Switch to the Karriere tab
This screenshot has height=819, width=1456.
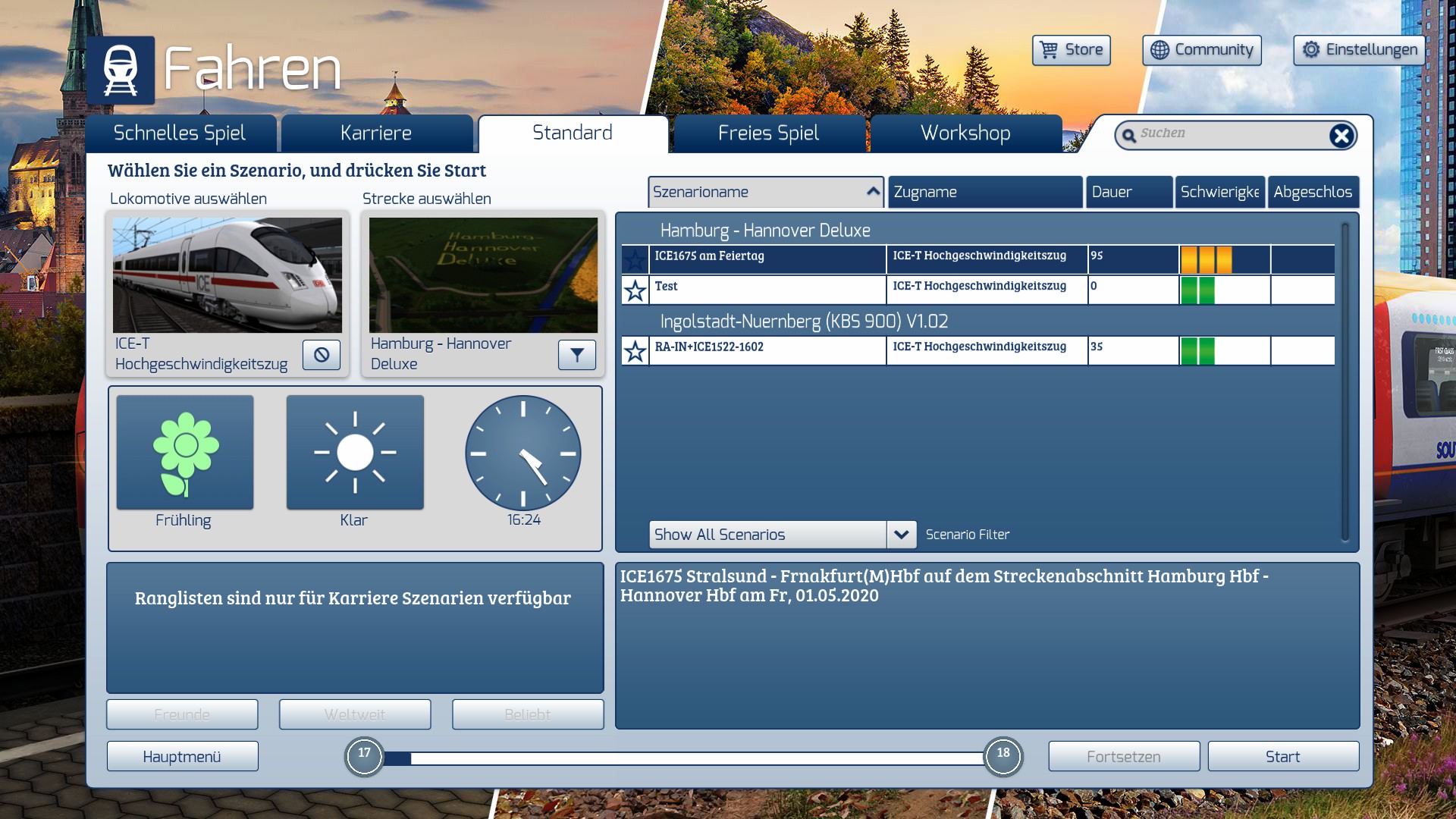pyautogui.click(x=376, y=133)
